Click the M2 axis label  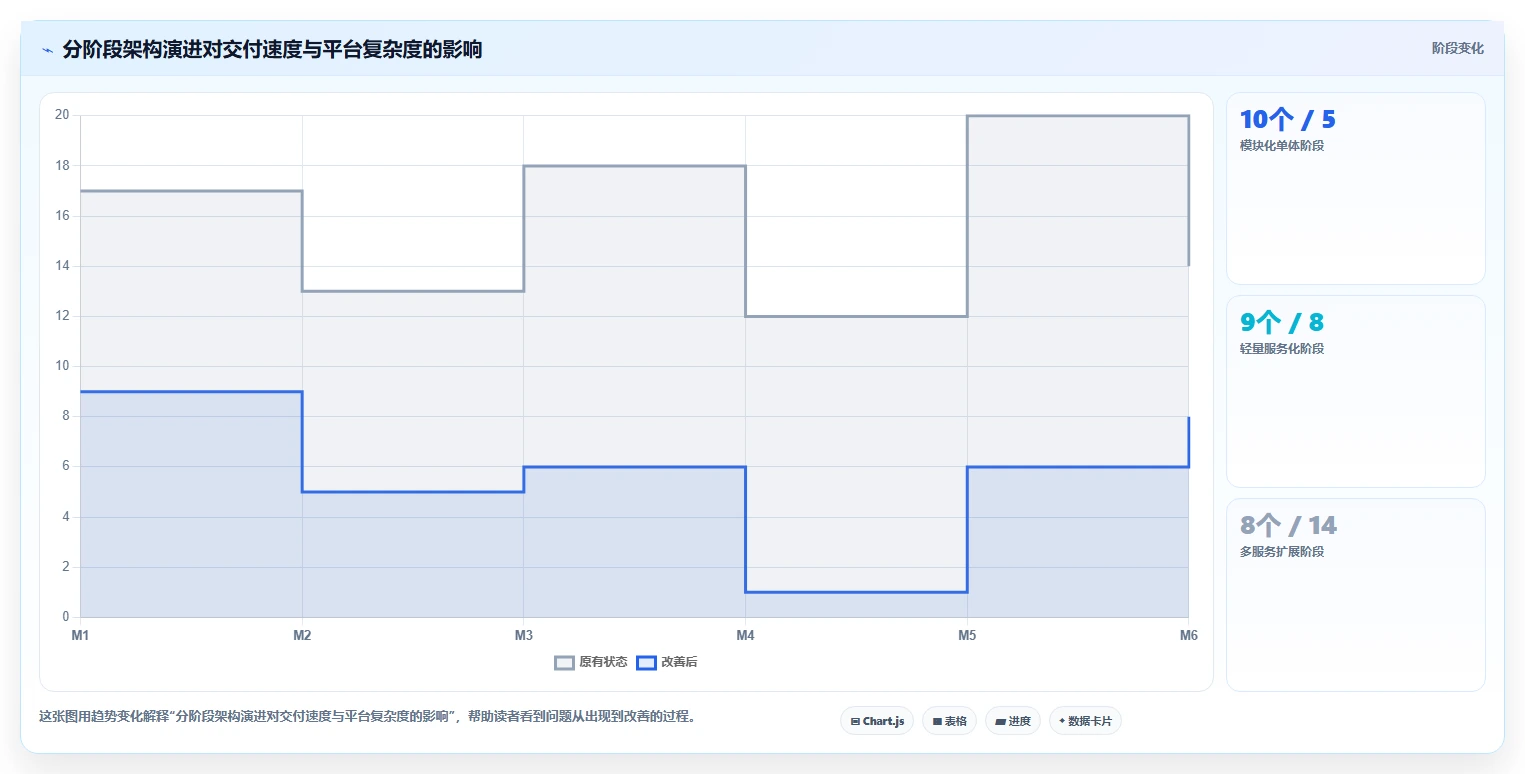point(302,635)
